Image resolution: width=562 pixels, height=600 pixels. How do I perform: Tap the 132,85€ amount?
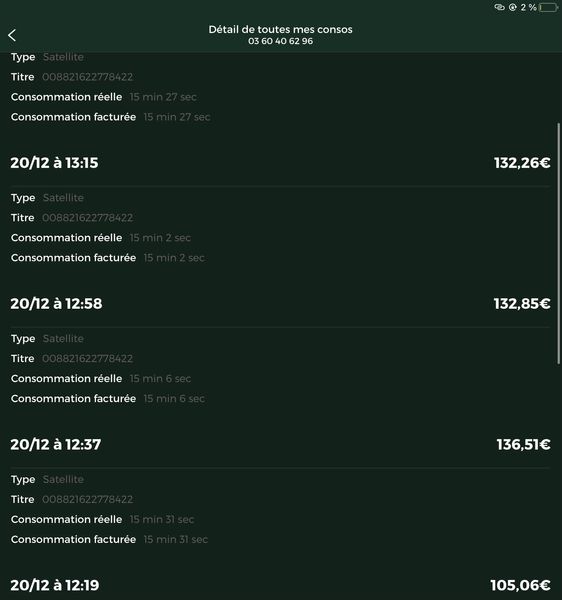[522, 303]
